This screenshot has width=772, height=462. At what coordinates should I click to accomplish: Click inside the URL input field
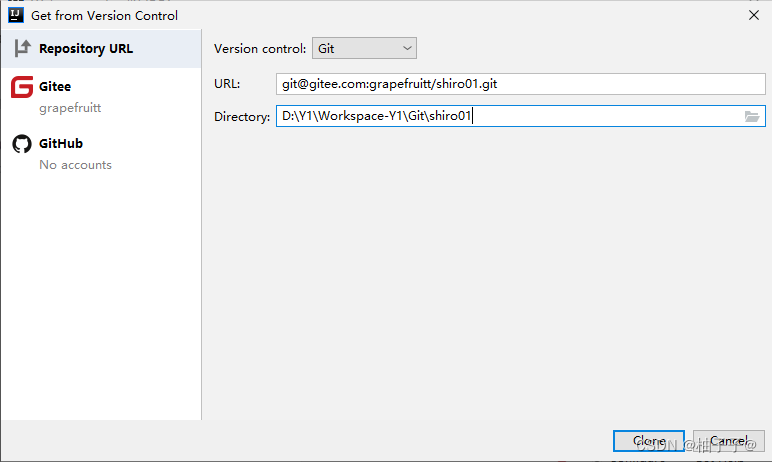tap(520, 84)
